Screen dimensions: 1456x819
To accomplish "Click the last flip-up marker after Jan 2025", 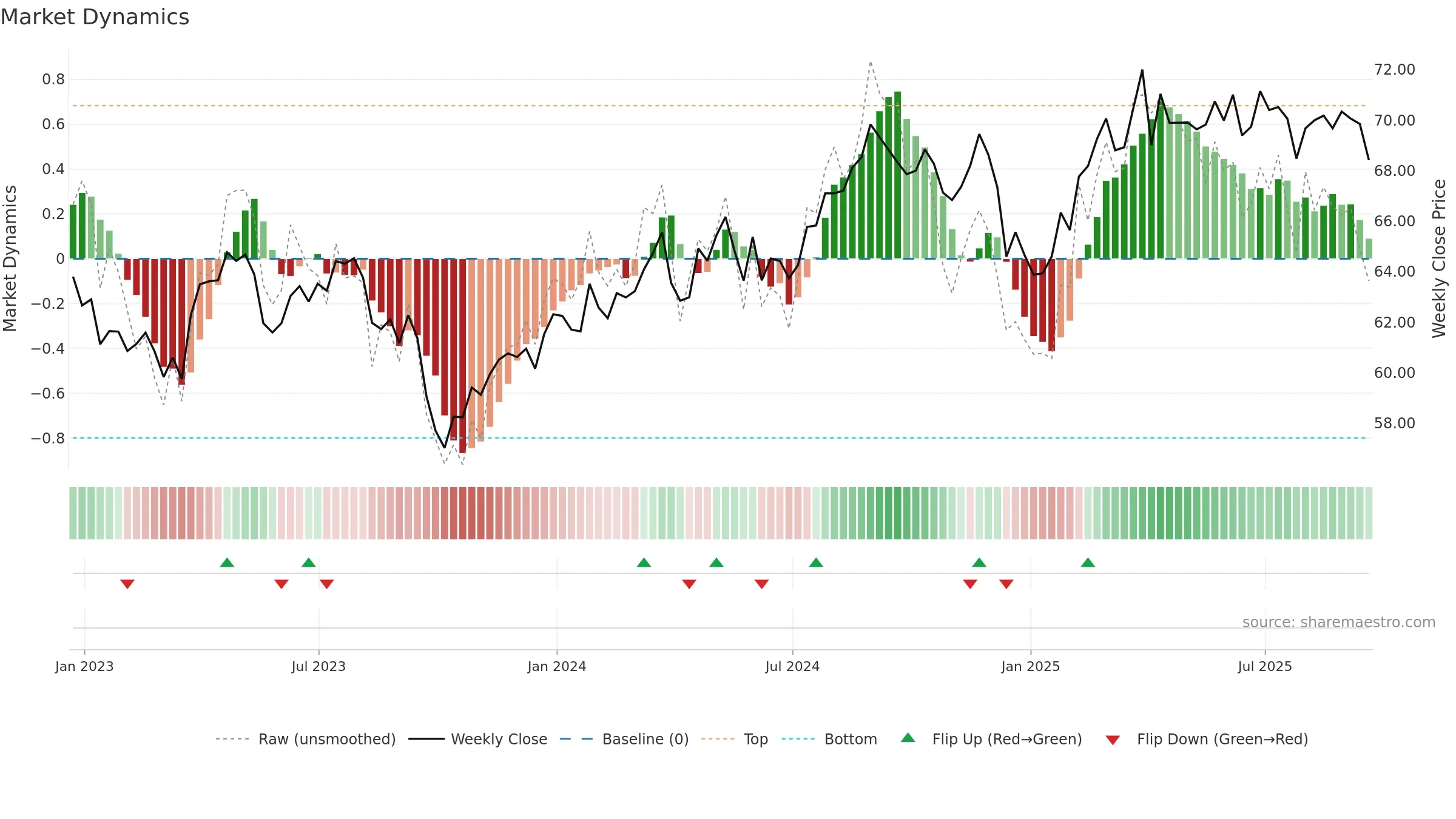I will pos(1088,562).
